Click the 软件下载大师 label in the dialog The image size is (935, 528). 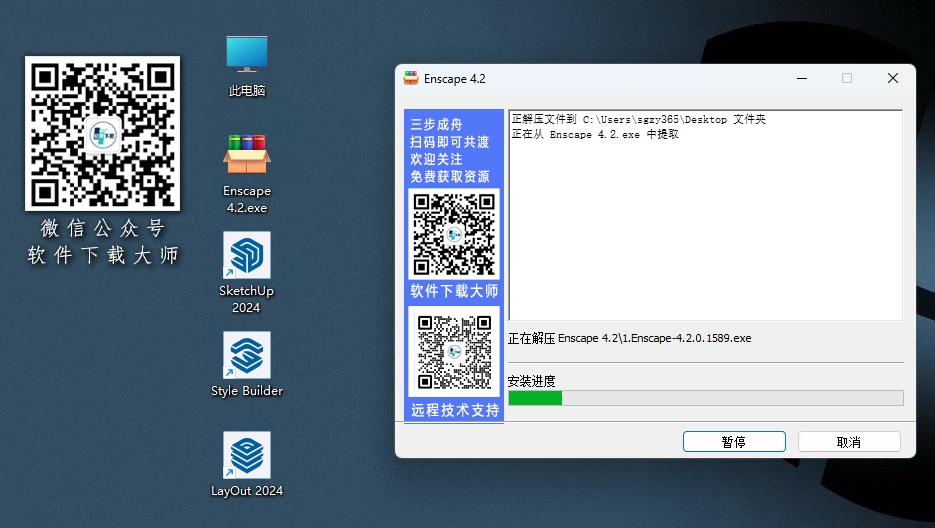tap(454, 291)
